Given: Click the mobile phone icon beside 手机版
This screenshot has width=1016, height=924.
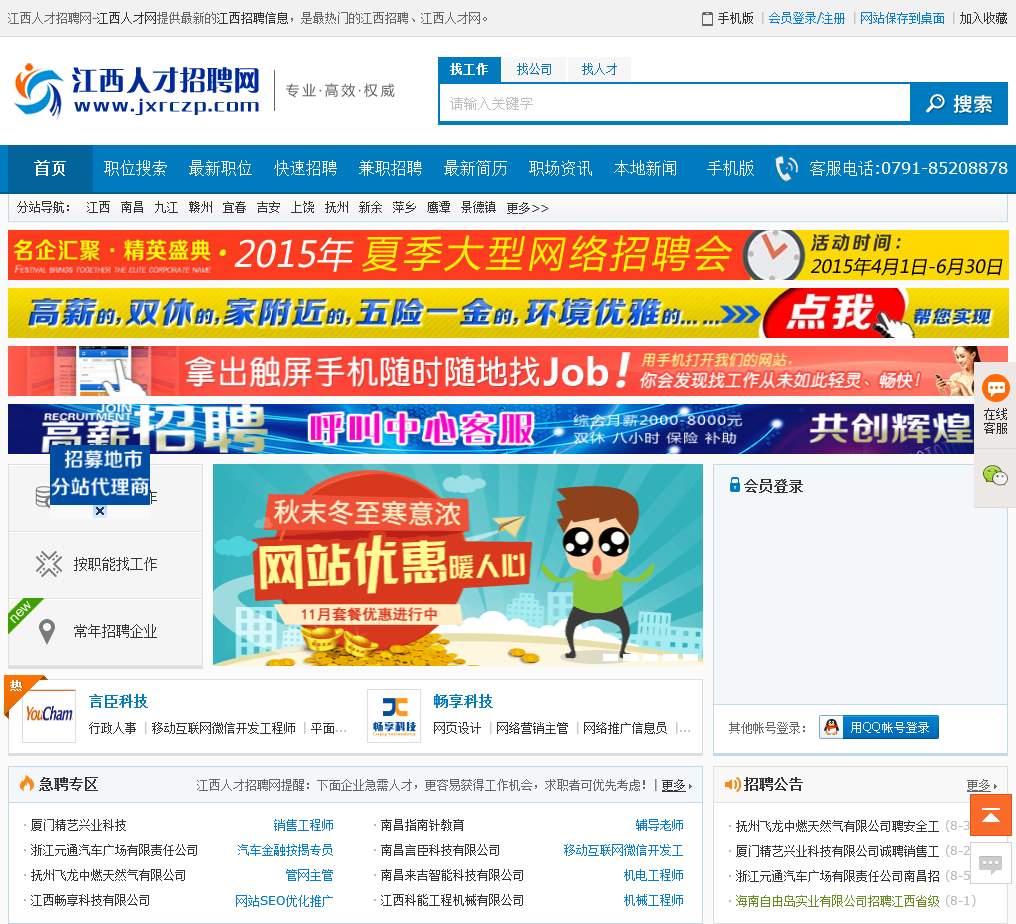Looking at the screenshot, I should [707, 19].
